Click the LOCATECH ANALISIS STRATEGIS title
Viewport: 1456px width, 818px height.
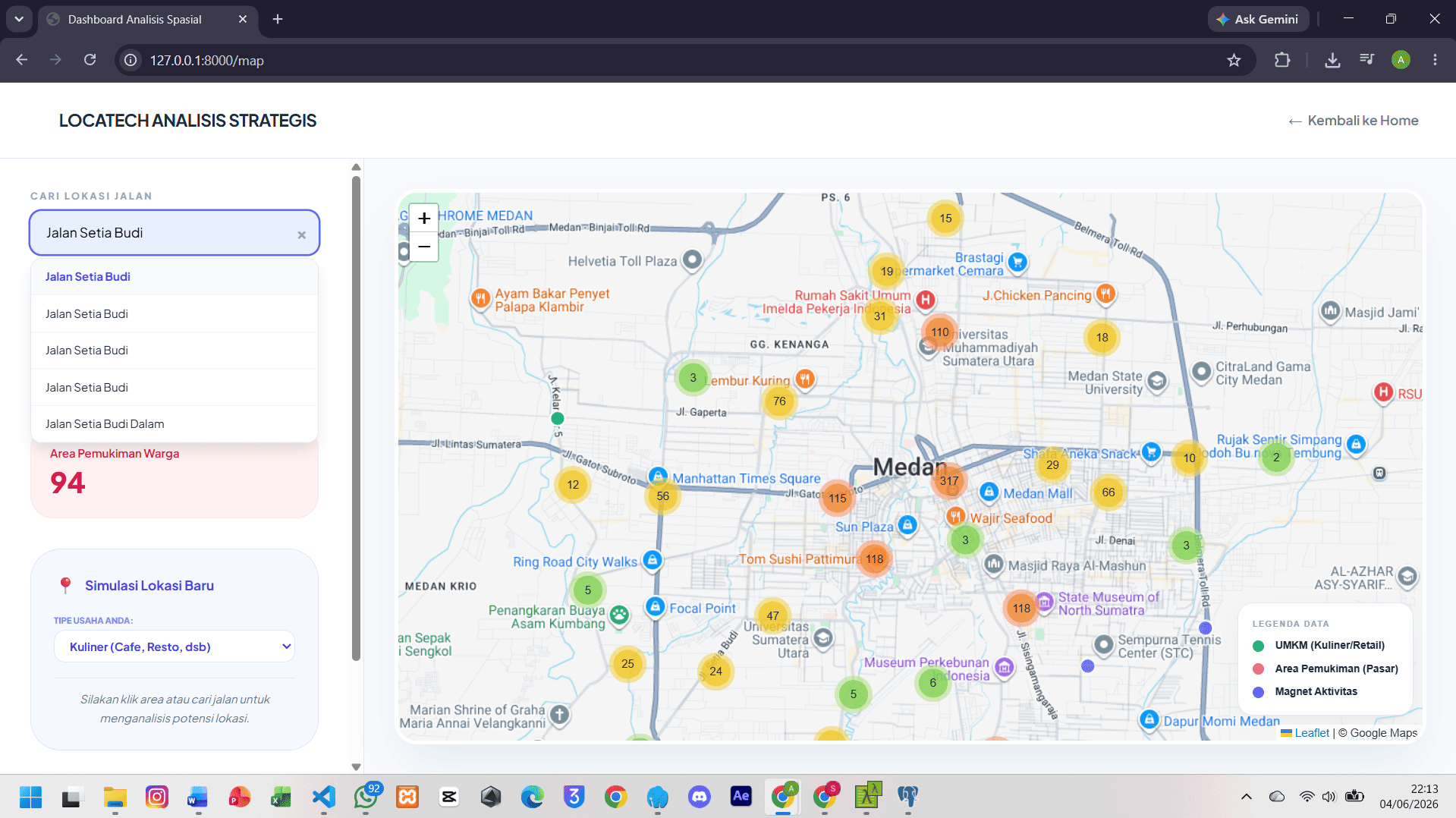click(x=188, y=121)
